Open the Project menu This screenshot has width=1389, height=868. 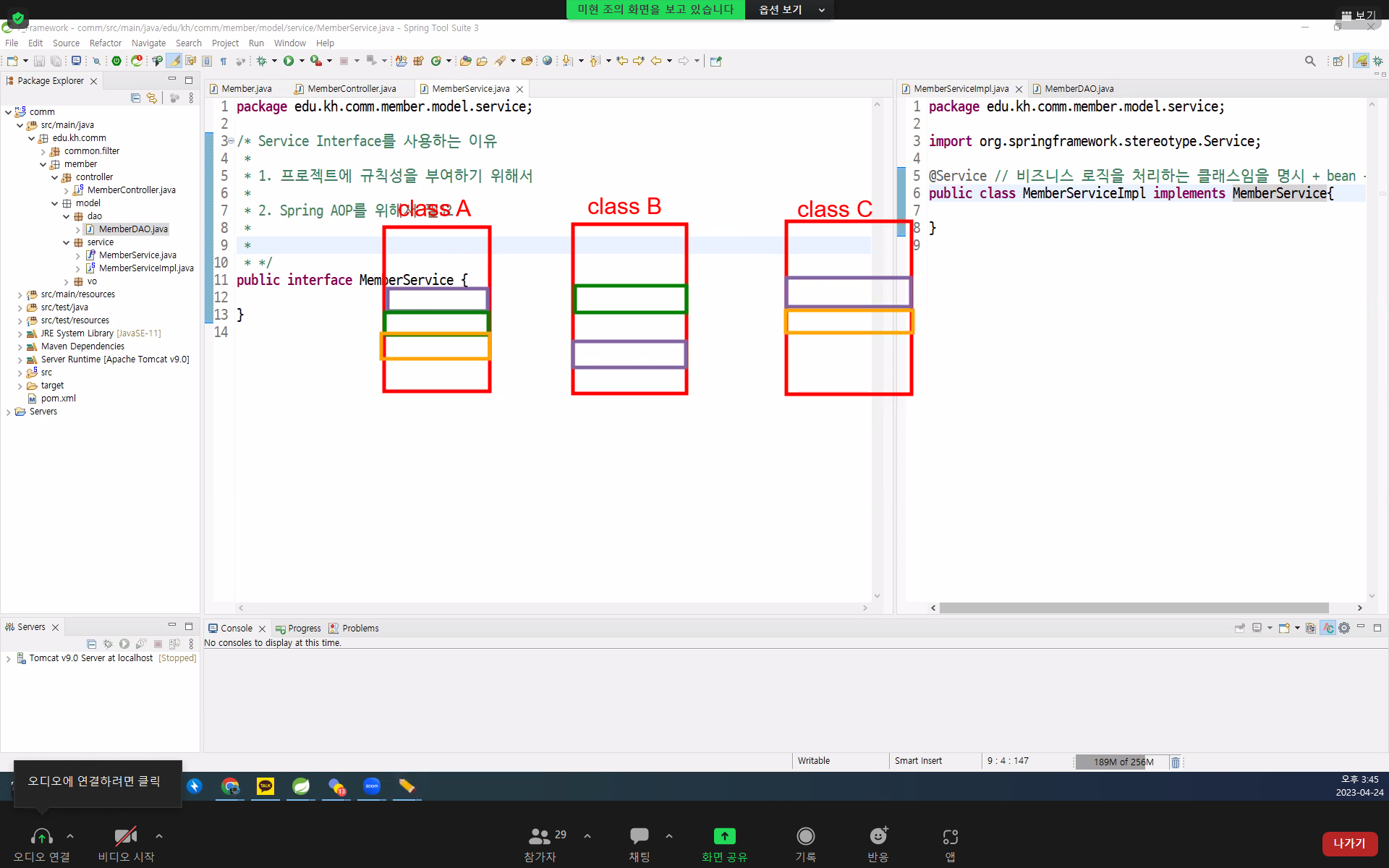[225, 43]
